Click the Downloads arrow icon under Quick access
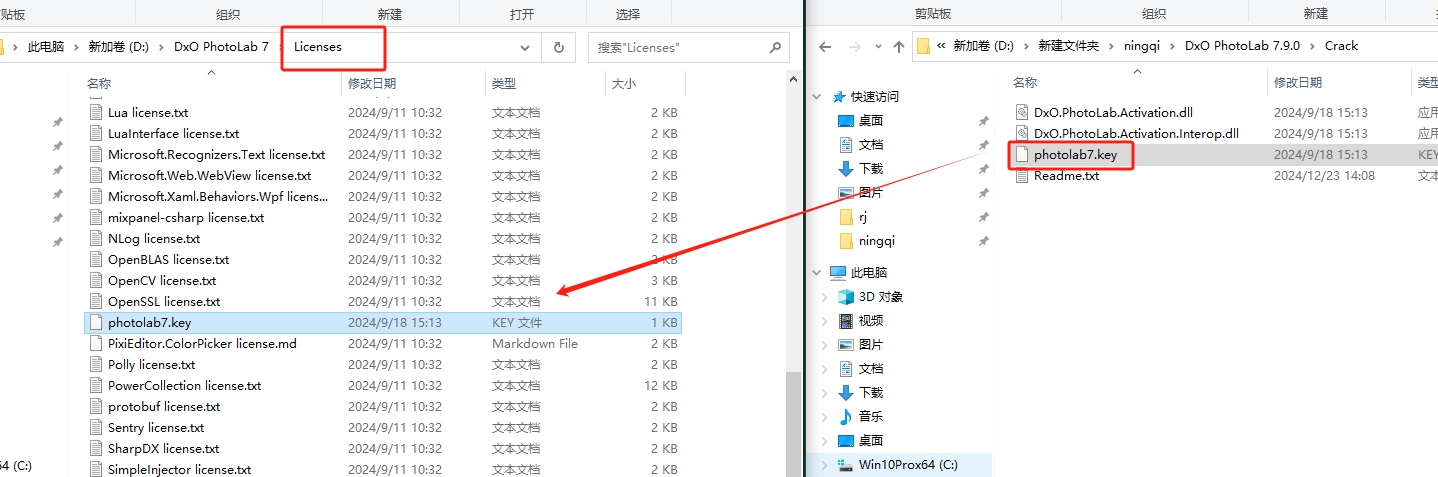 (x=846, y=168)
